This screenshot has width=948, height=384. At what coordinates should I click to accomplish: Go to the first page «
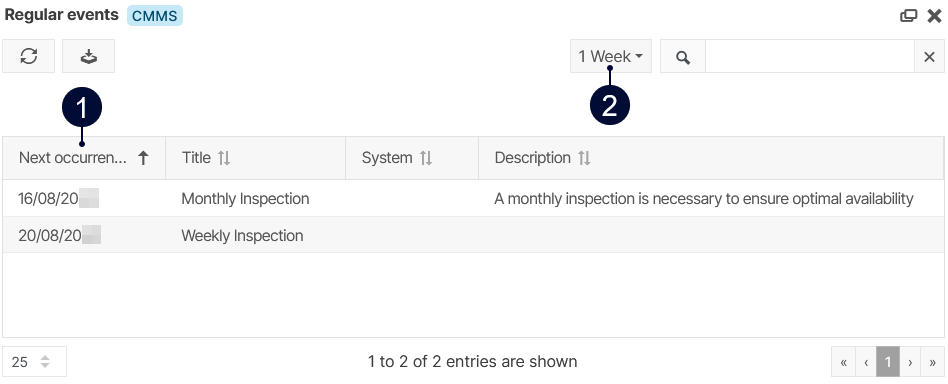pyautogui.click(x=843, y=362)
